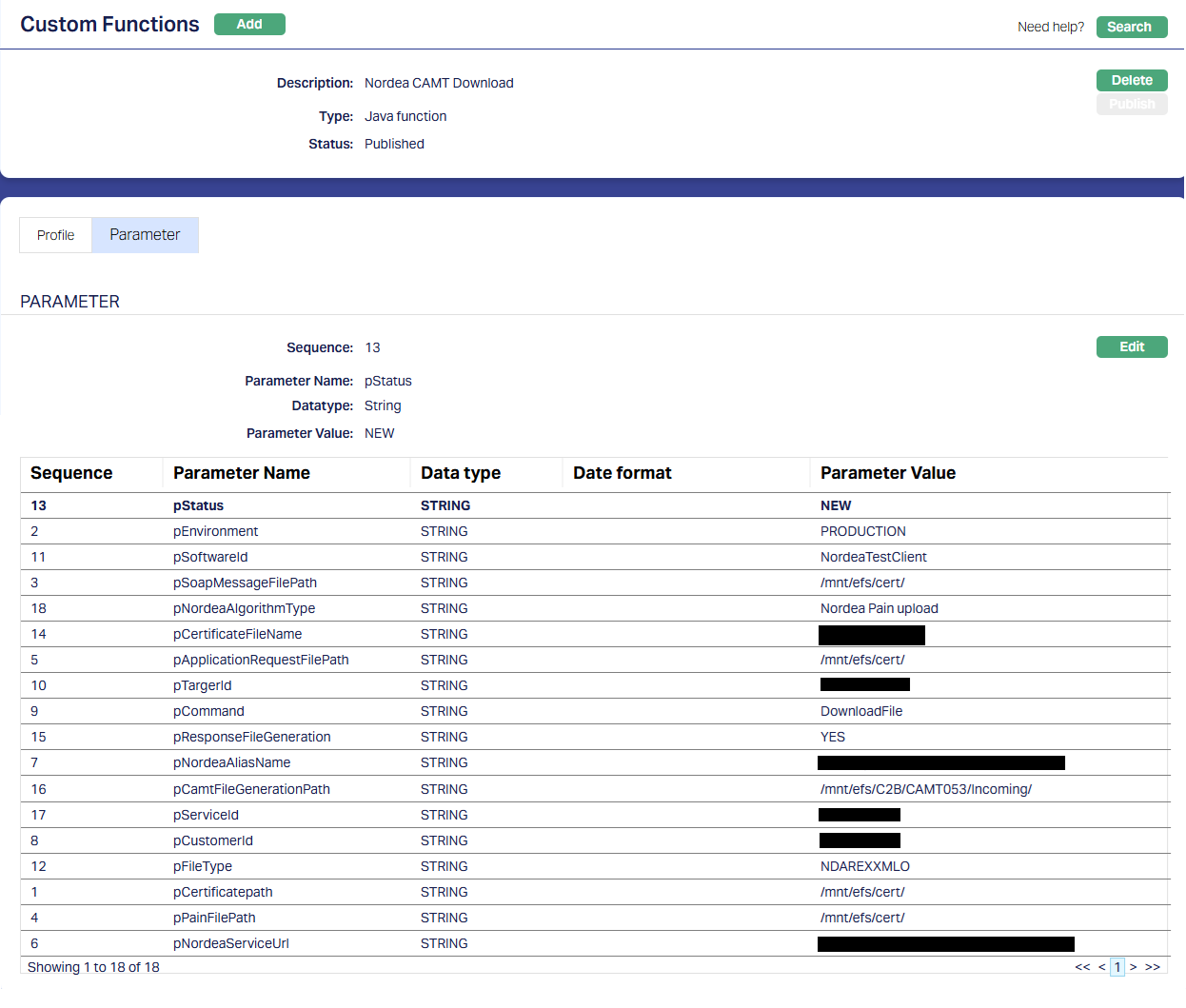Screen dimensions: 1186x1008
Task: Open the pCamtFileGenerationPath parameter row
Action: coord(251,789)
